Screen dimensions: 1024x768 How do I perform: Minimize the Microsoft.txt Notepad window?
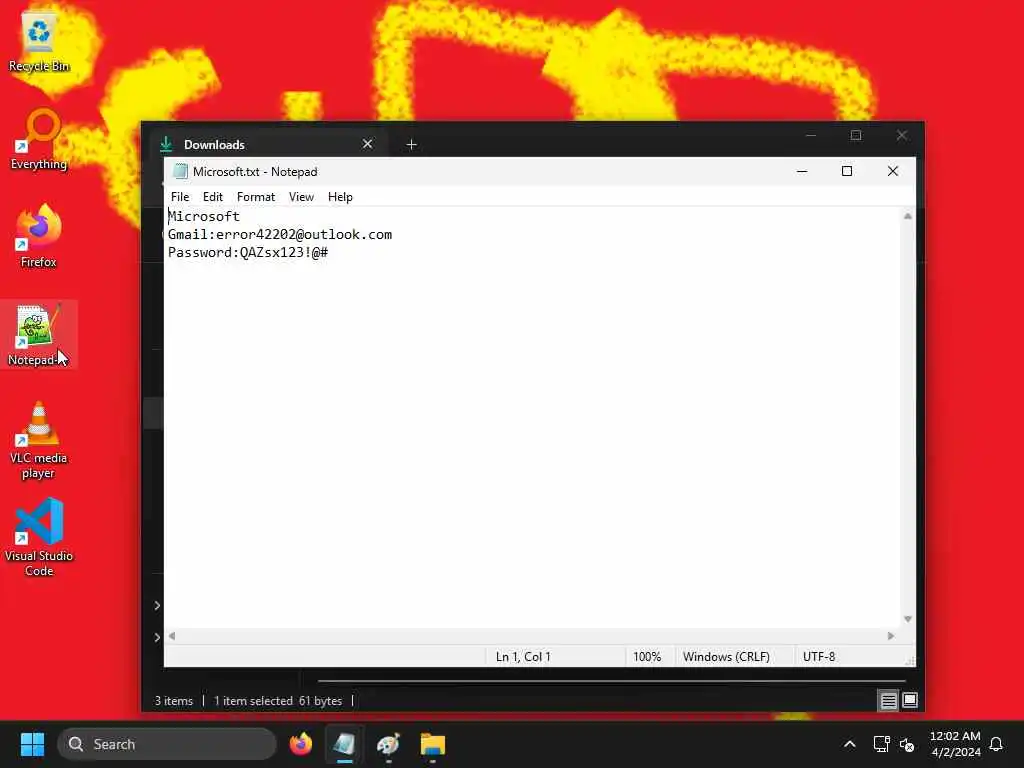click(802, 171)
